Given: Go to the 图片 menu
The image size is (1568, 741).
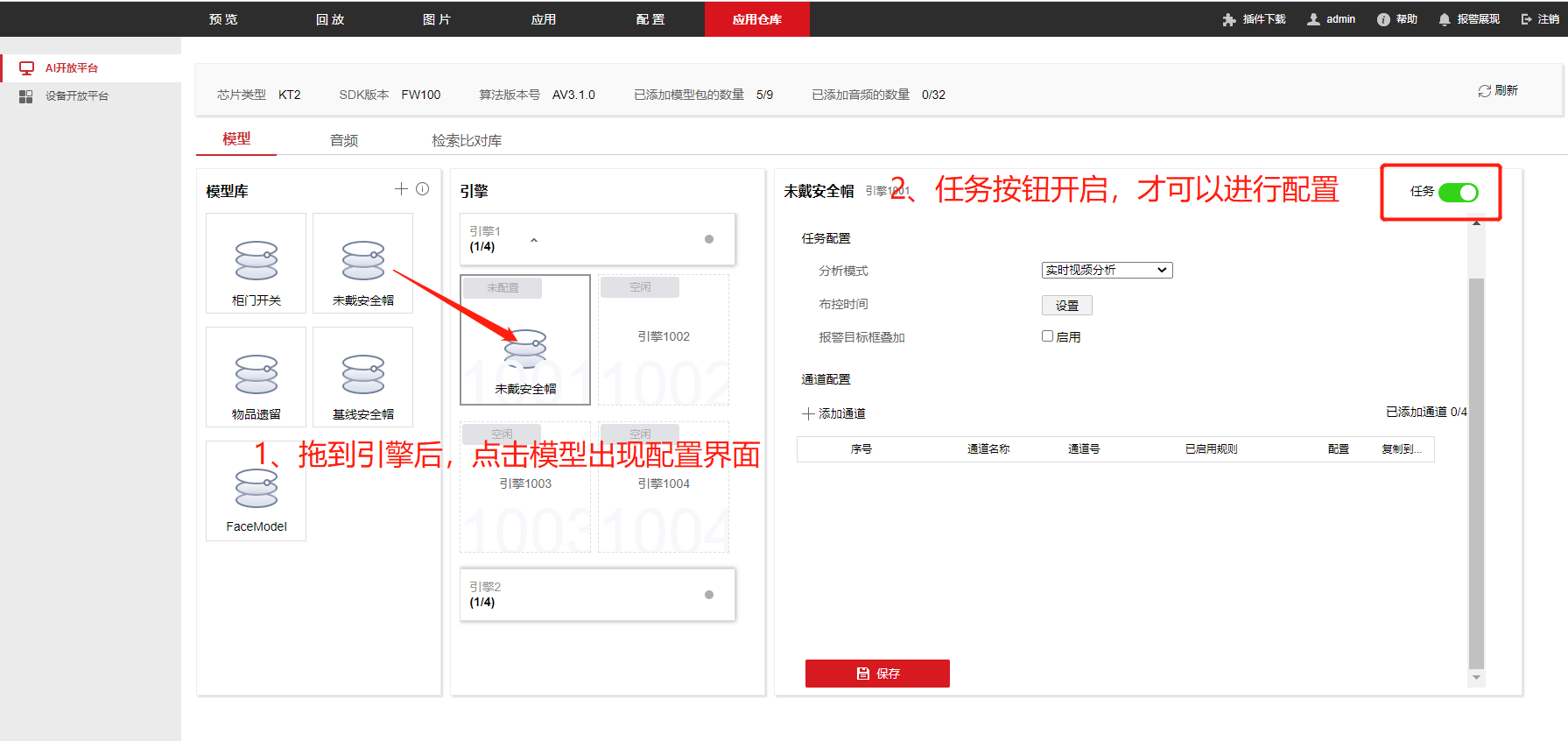Looking at the screenshot, I should point(437,19).
